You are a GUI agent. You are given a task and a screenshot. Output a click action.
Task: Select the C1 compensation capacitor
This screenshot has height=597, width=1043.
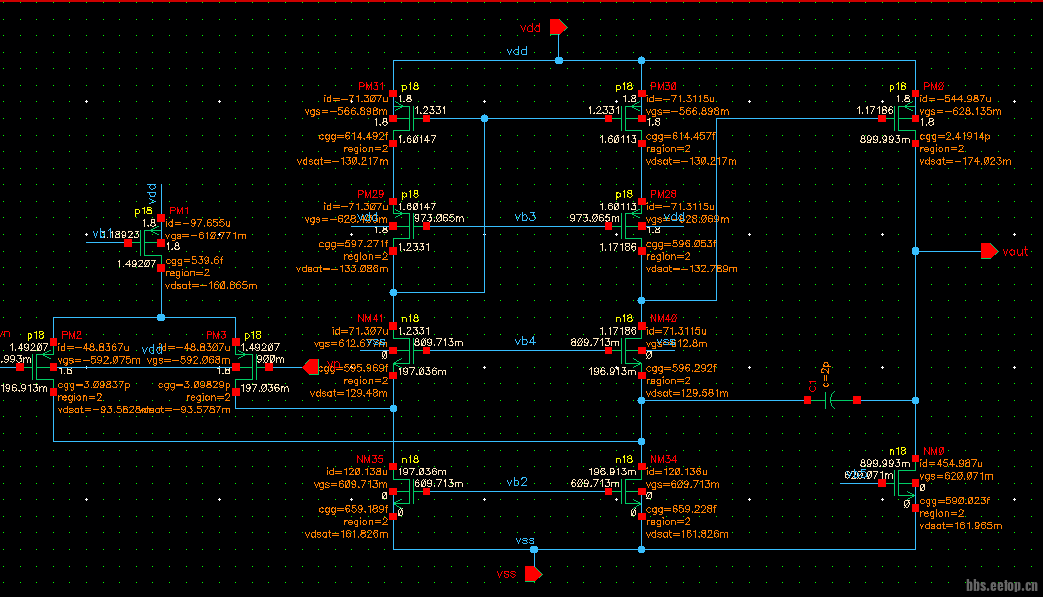(x=832, y=401)
